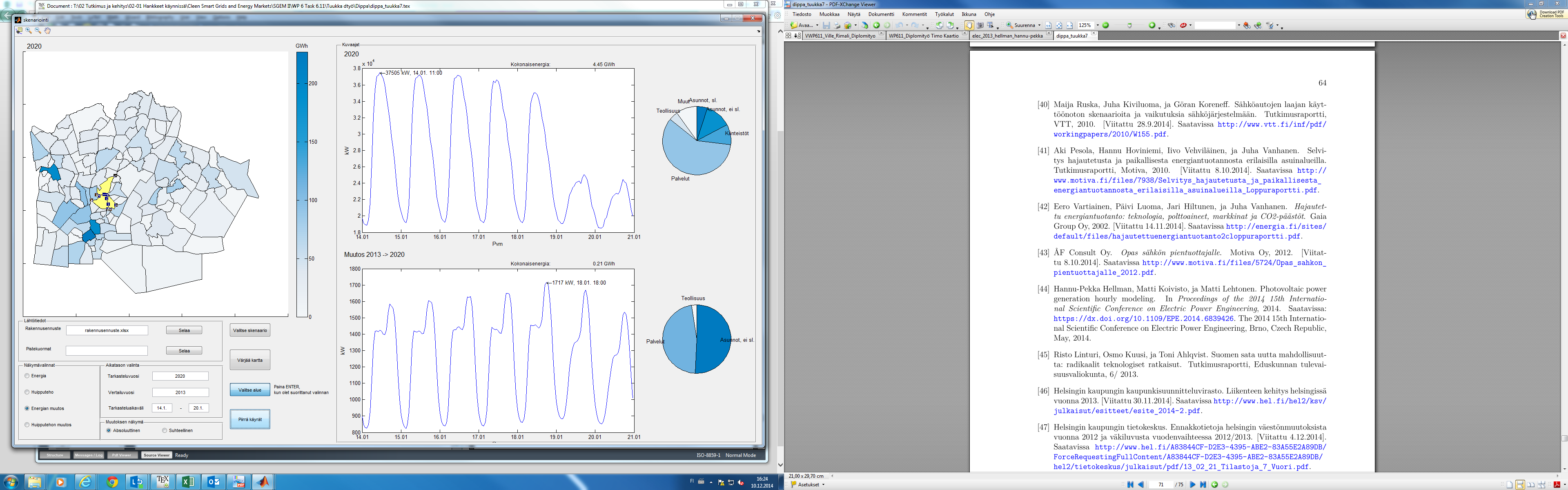The height and width of the screenshot is (490, 1568).
Task: Click the Vertailuvuosi 2013 input field
Action: tap(180, 392)
